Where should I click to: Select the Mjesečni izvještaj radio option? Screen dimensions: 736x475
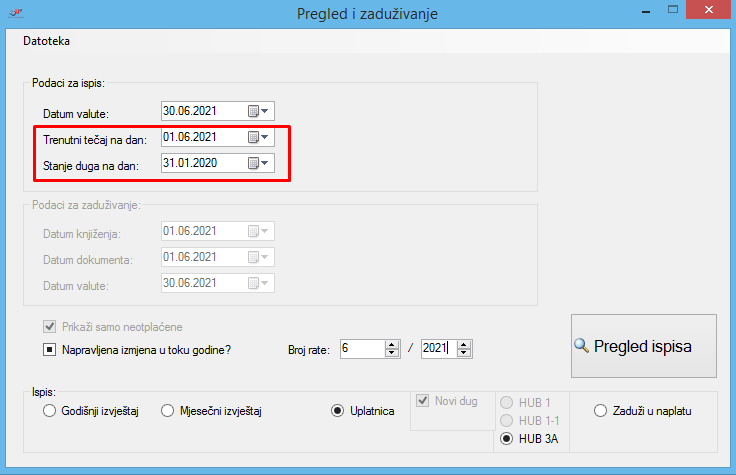click(168, 411)
